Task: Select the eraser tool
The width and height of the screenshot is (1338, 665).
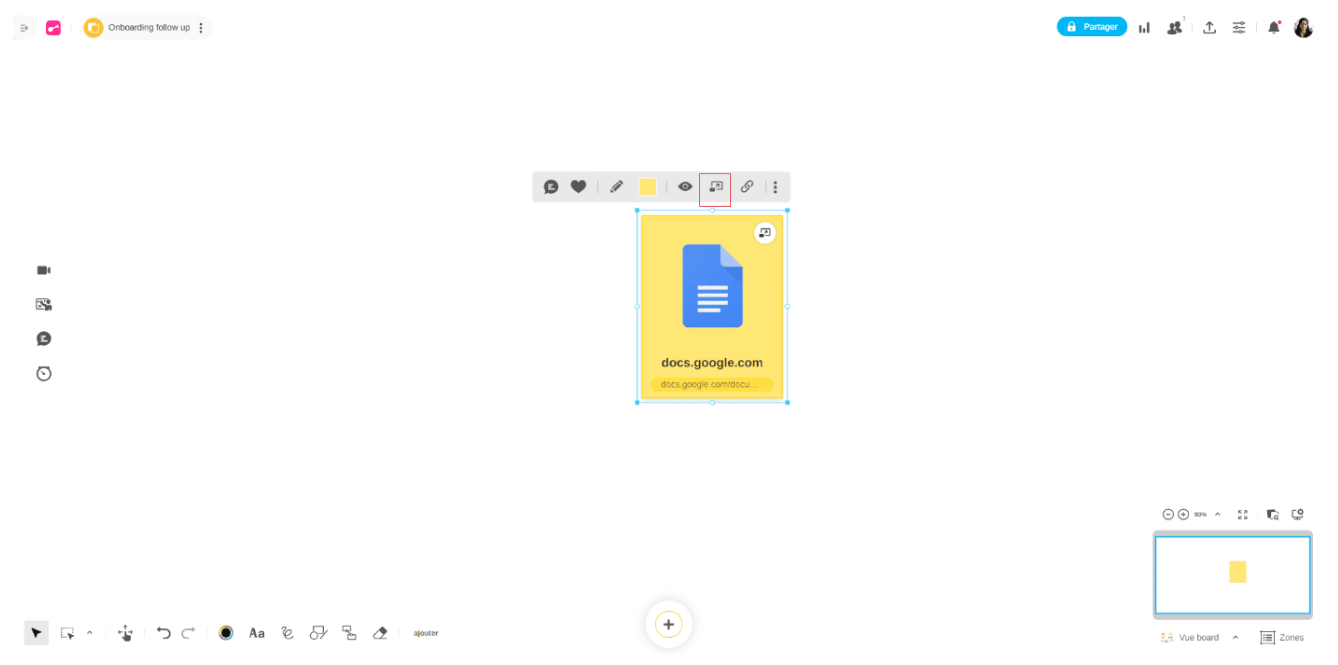Action: click(380, 633)
